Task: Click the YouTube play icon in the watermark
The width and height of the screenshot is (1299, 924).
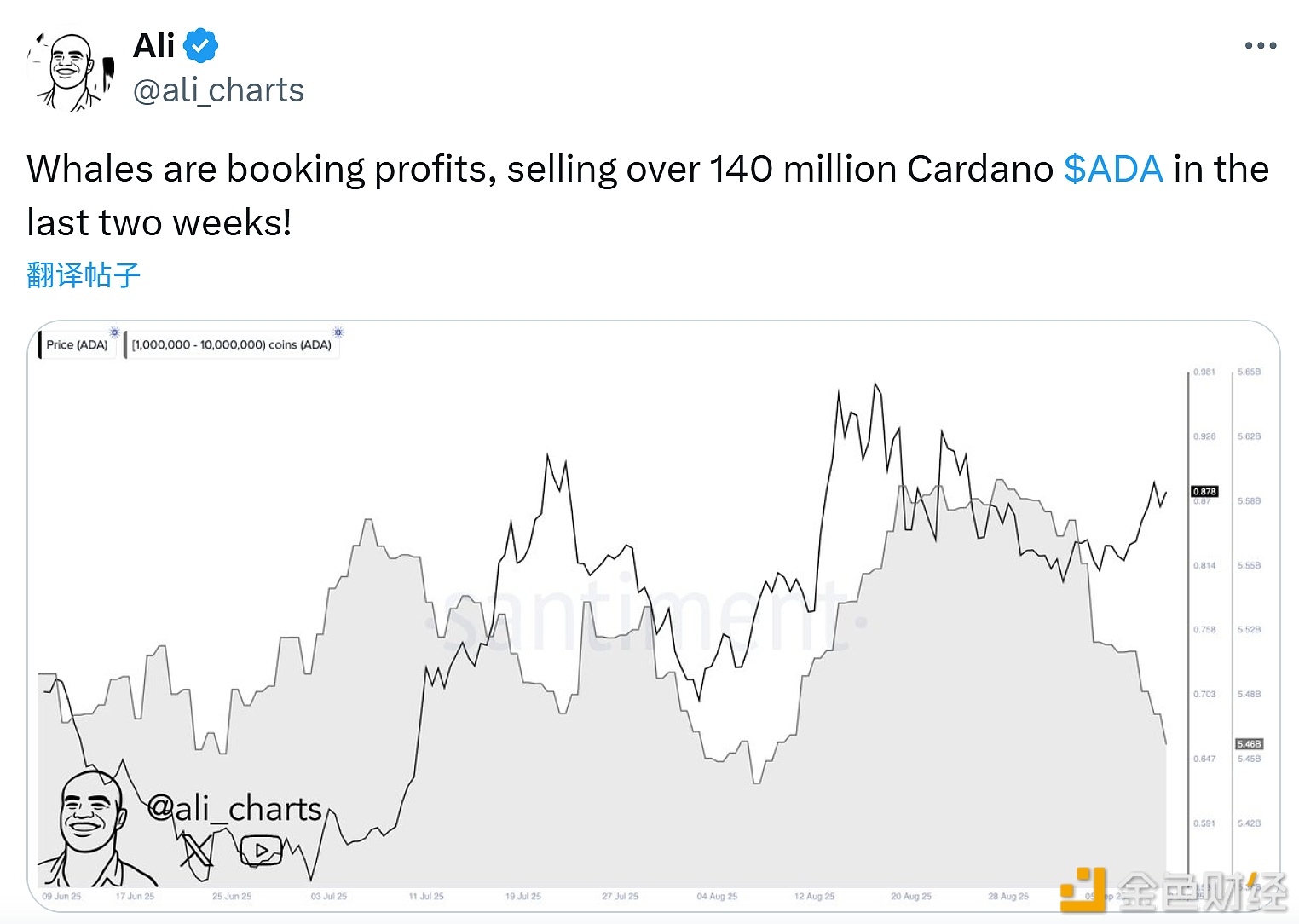Action: tap(261, 850)
